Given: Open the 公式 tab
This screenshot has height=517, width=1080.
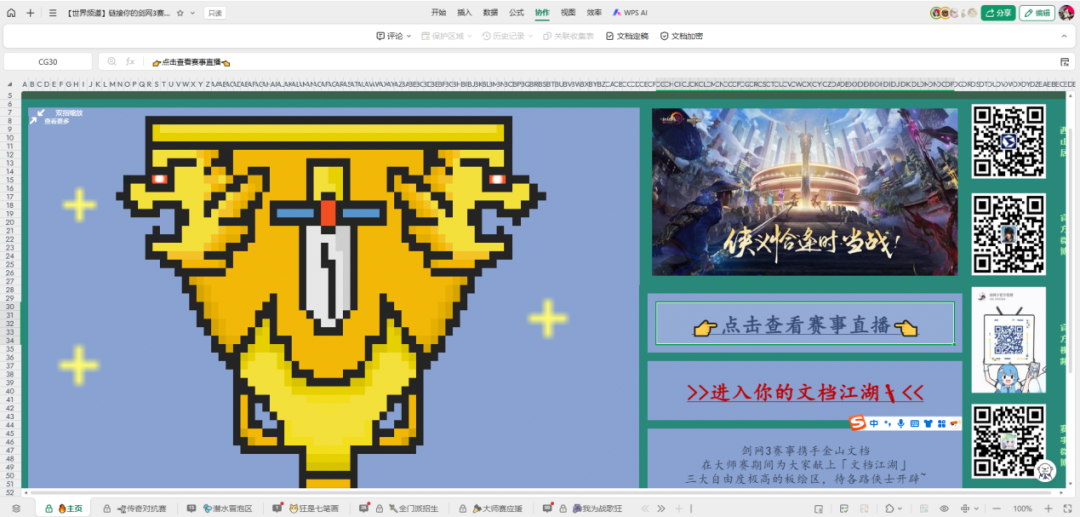Looking at the screenshot, I should (x=516, y=12).
